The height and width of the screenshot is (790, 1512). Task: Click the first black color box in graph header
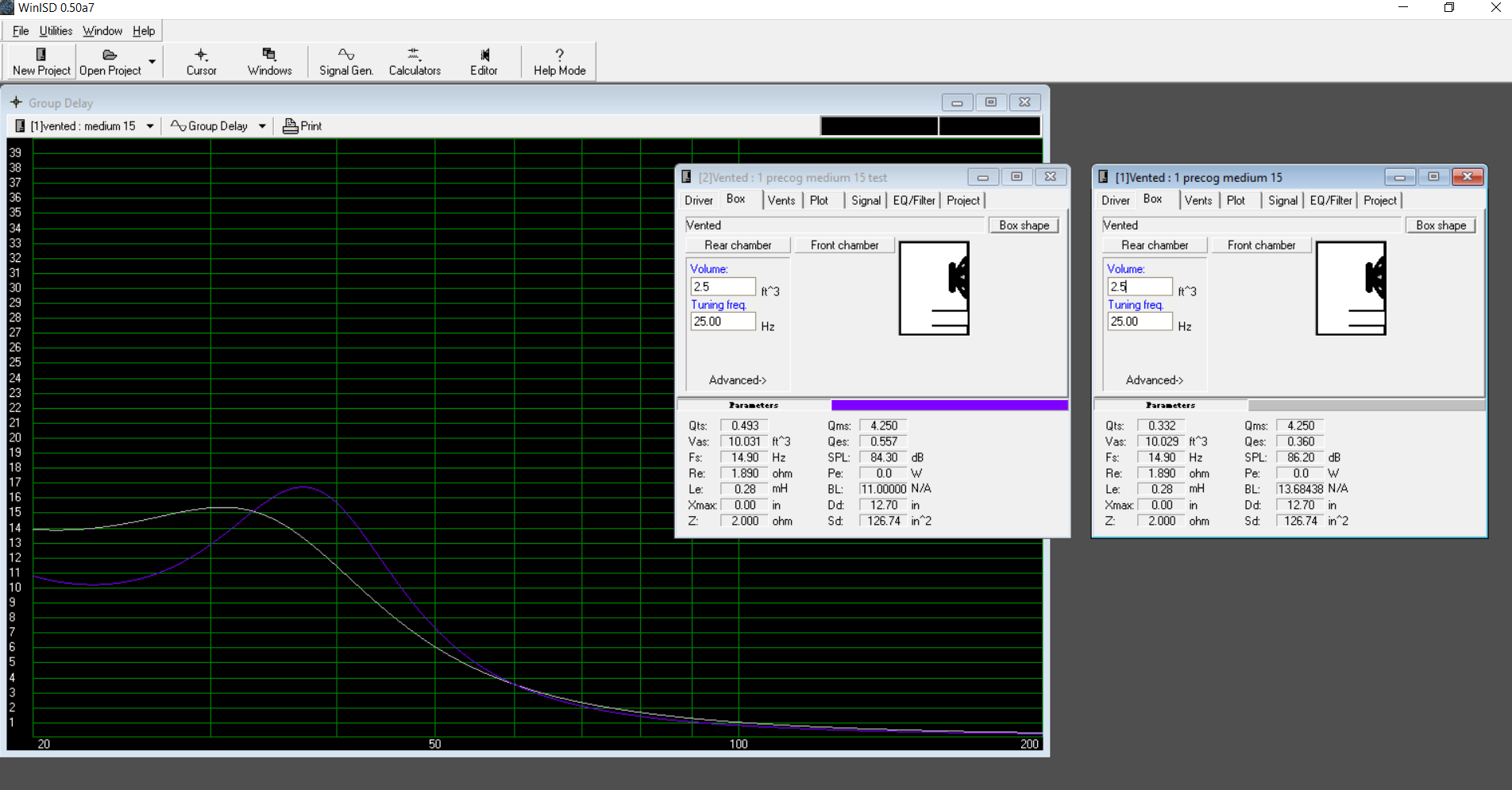[879, 126]
